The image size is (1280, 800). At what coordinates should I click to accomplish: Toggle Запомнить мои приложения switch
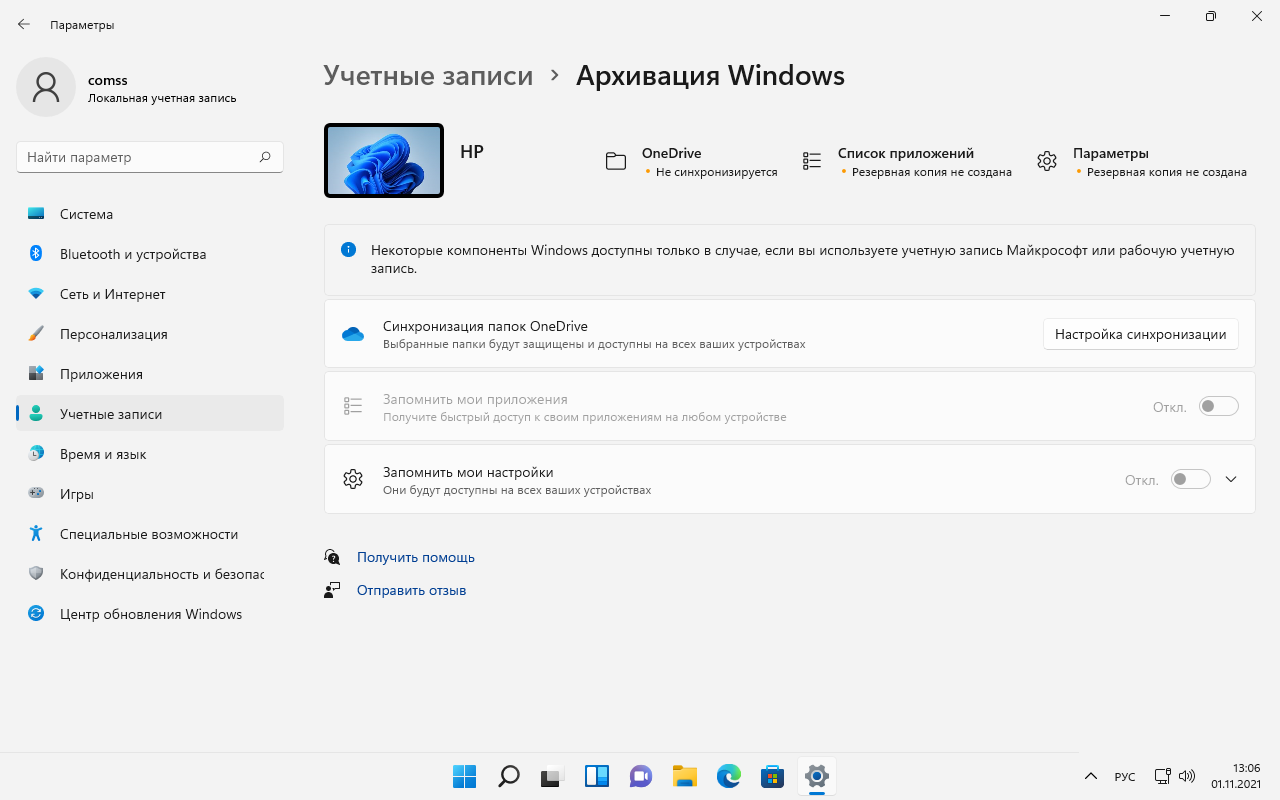(1218, 406)
